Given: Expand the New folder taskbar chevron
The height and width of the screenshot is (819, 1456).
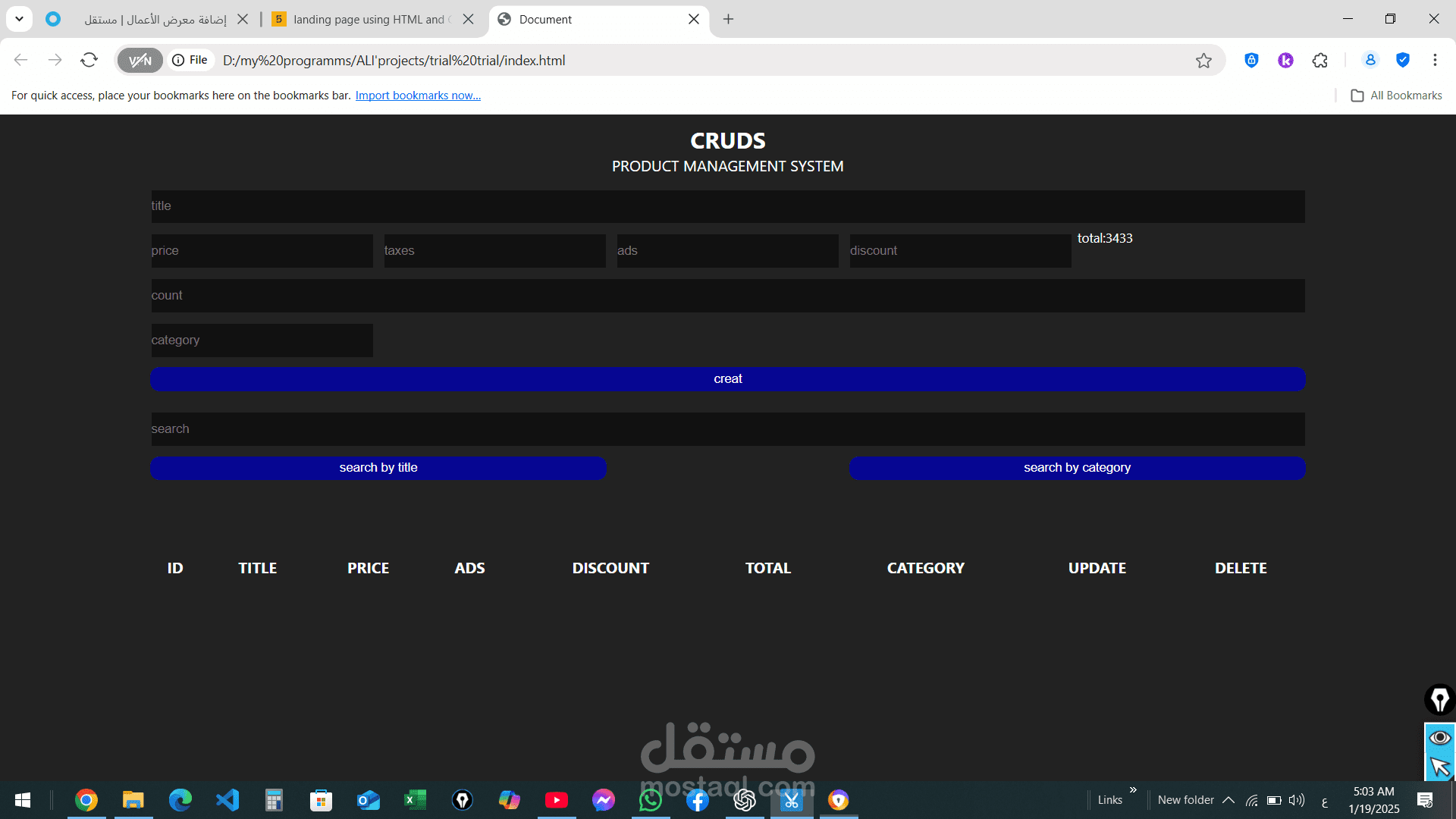Looking at the screenshot, I should click(1228, 800).
